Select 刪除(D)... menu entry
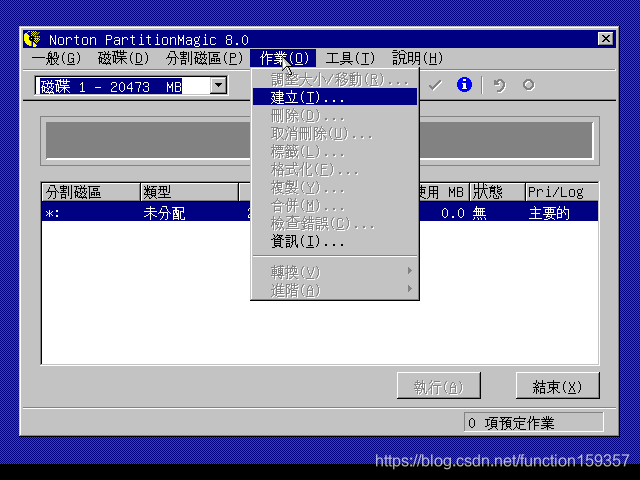 pyautogui.click(x=335, y=116)
